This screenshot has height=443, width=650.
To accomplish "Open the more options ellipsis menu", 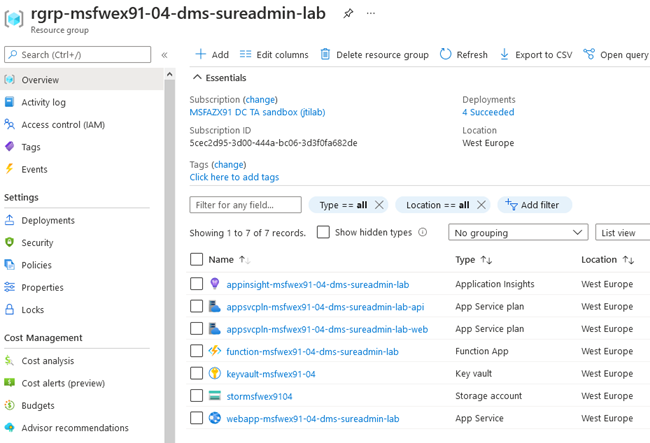I will pyautogui.click(x=371, y=13).
